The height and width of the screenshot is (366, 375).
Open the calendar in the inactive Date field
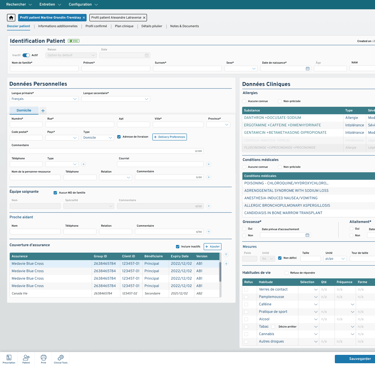tap(147, 55)
